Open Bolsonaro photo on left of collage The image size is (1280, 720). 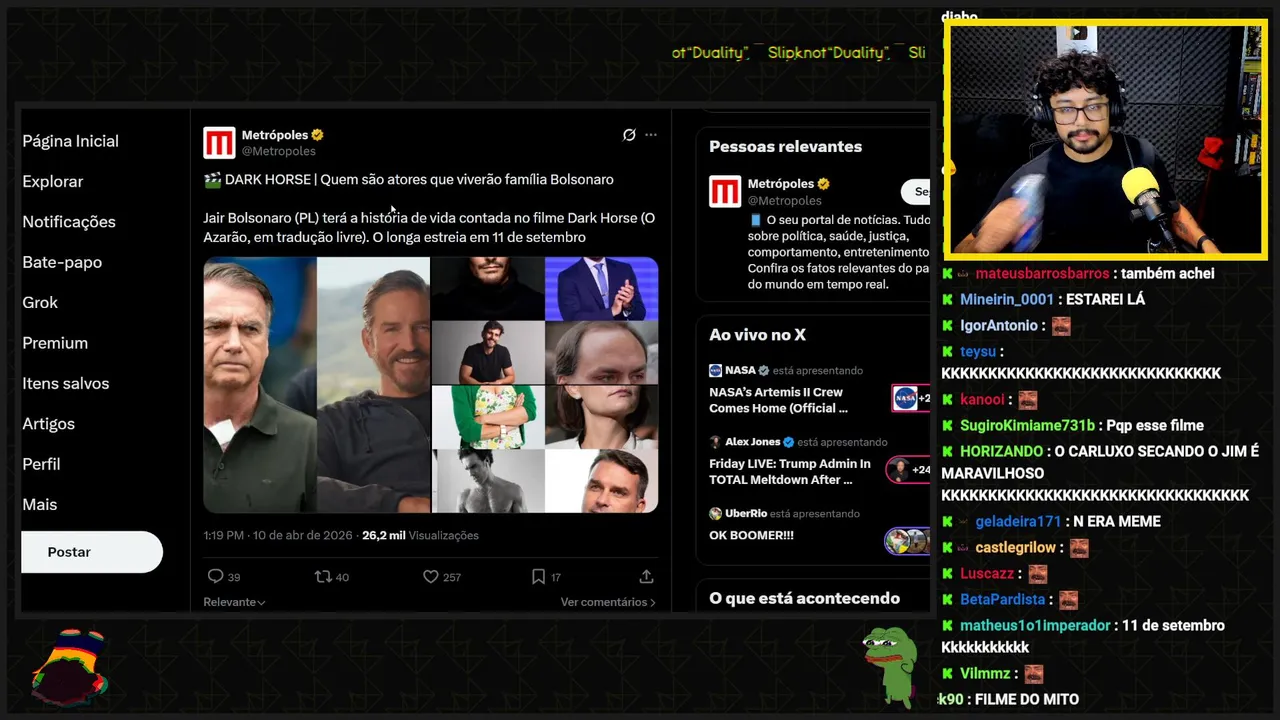click(260, 385)
